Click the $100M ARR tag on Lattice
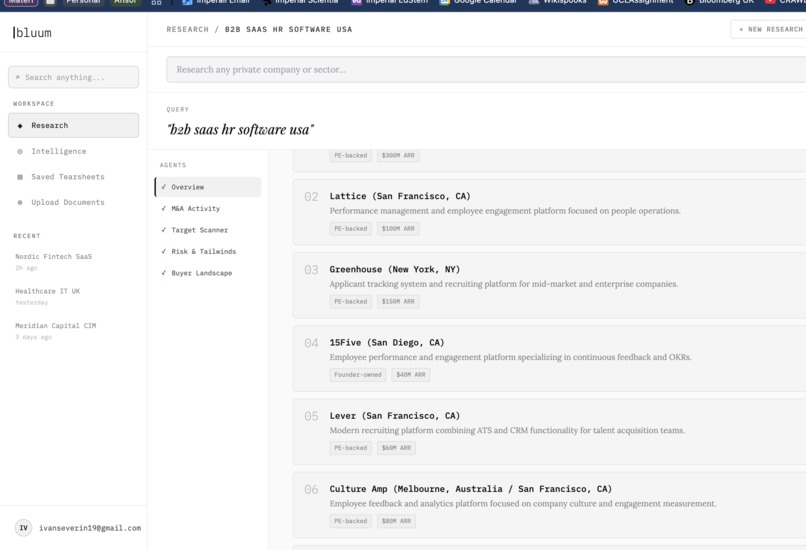This screenshot has width=806, height=550. point(398,229)
